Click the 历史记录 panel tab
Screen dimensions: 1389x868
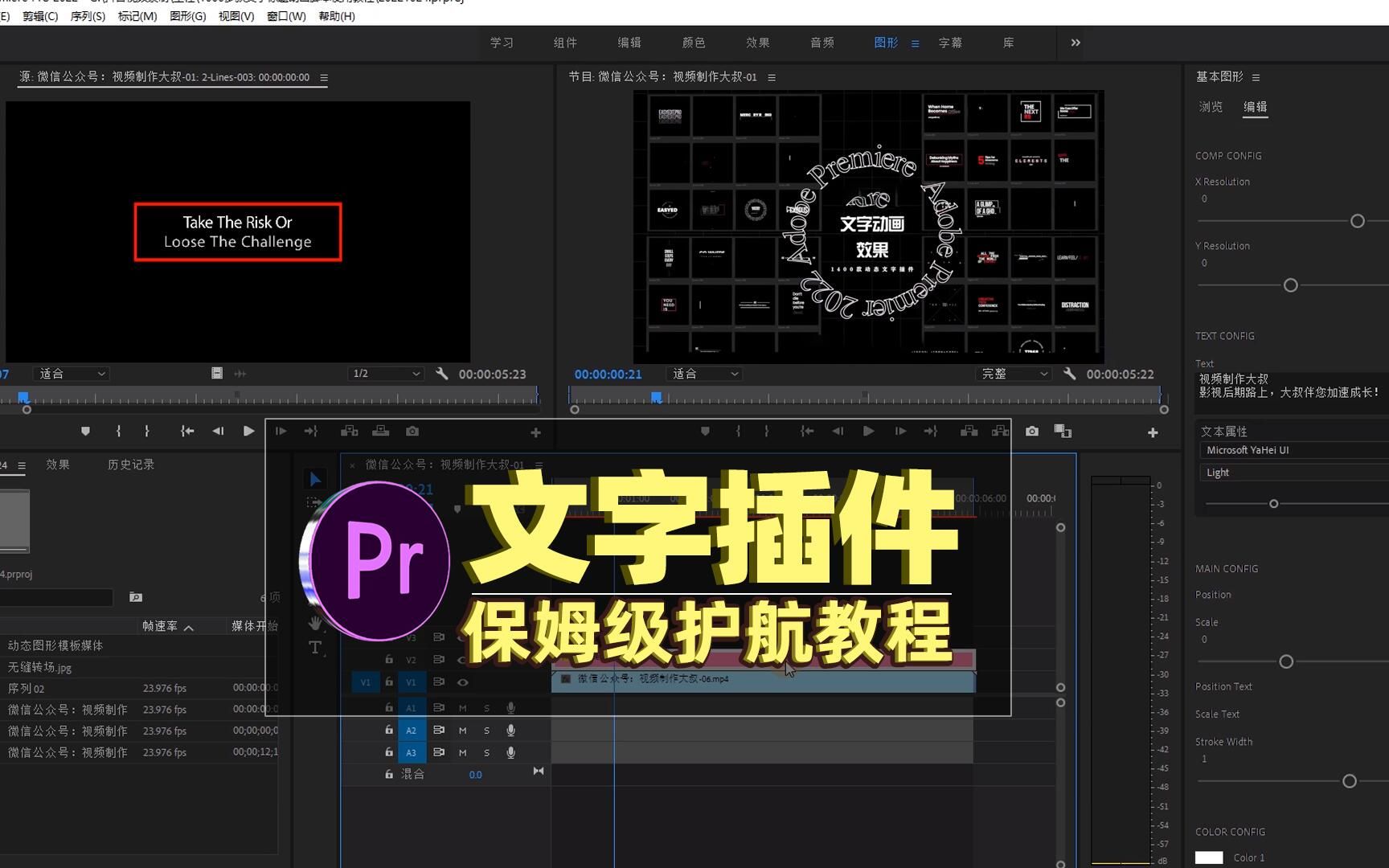[130, 465]
